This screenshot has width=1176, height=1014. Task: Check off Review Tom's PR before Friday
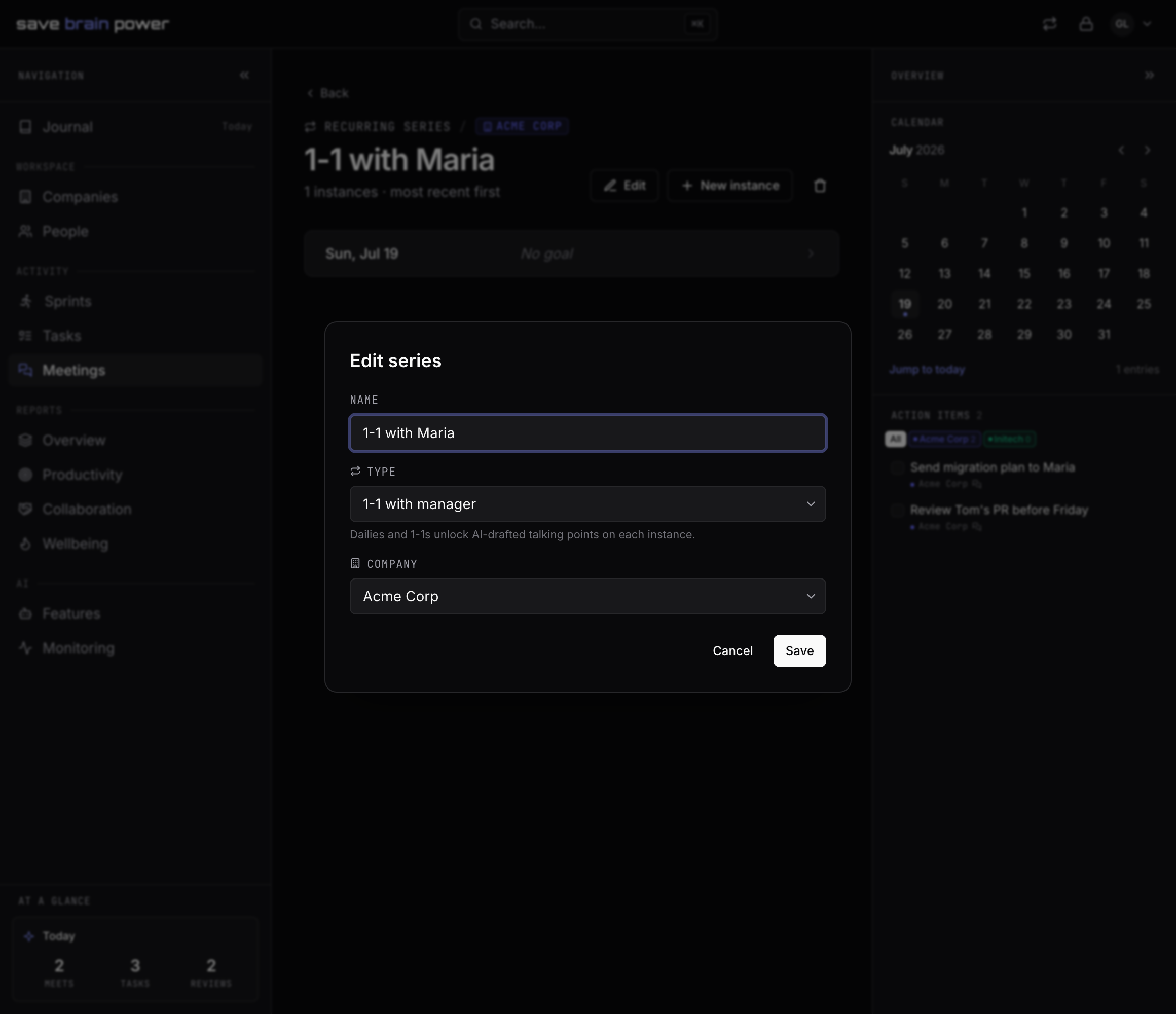point(897,511)
